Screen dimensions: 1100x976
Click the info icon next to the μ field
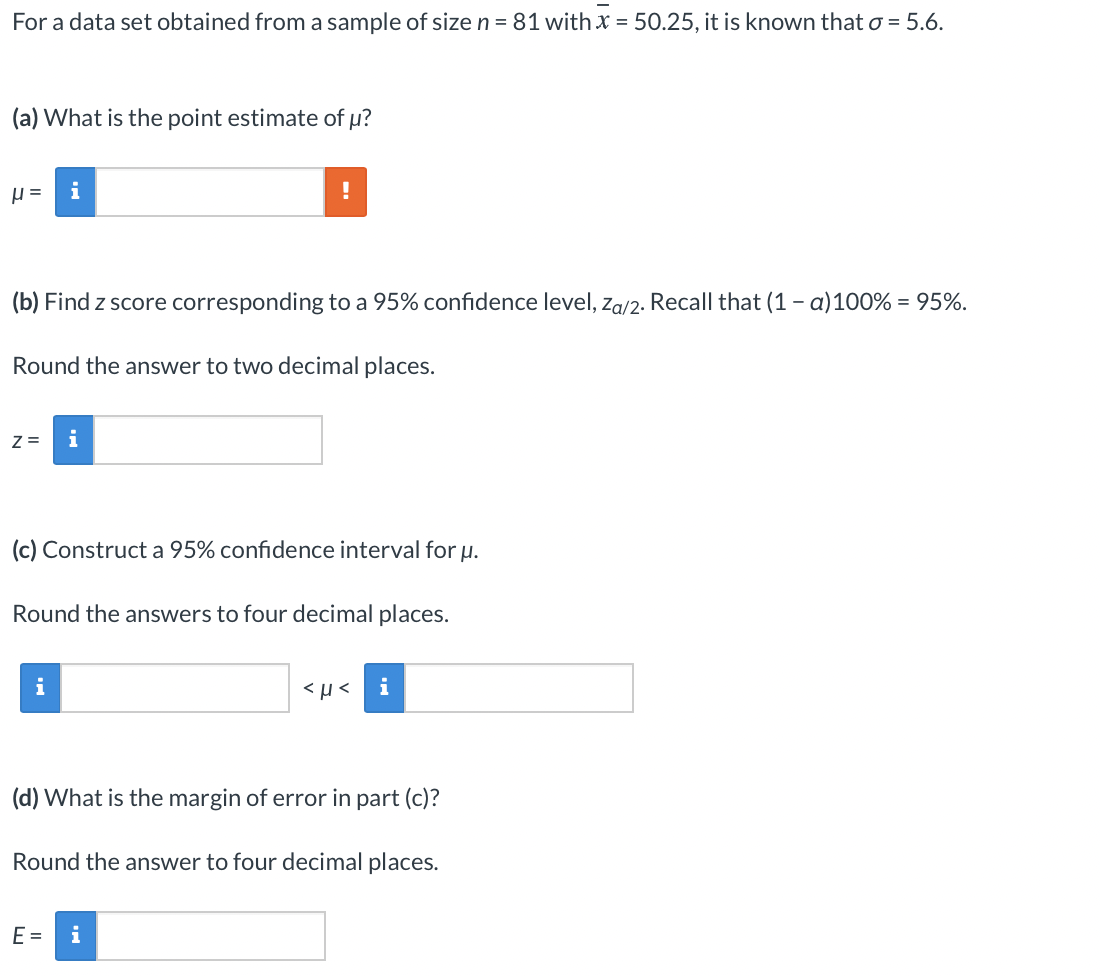74,191
